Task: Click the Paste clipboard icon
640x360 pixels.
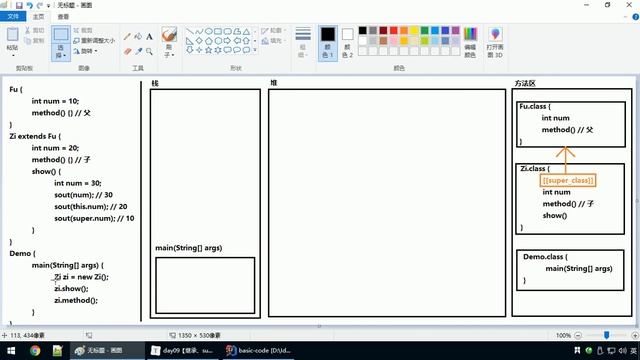Action: click(x=13, y=34)
